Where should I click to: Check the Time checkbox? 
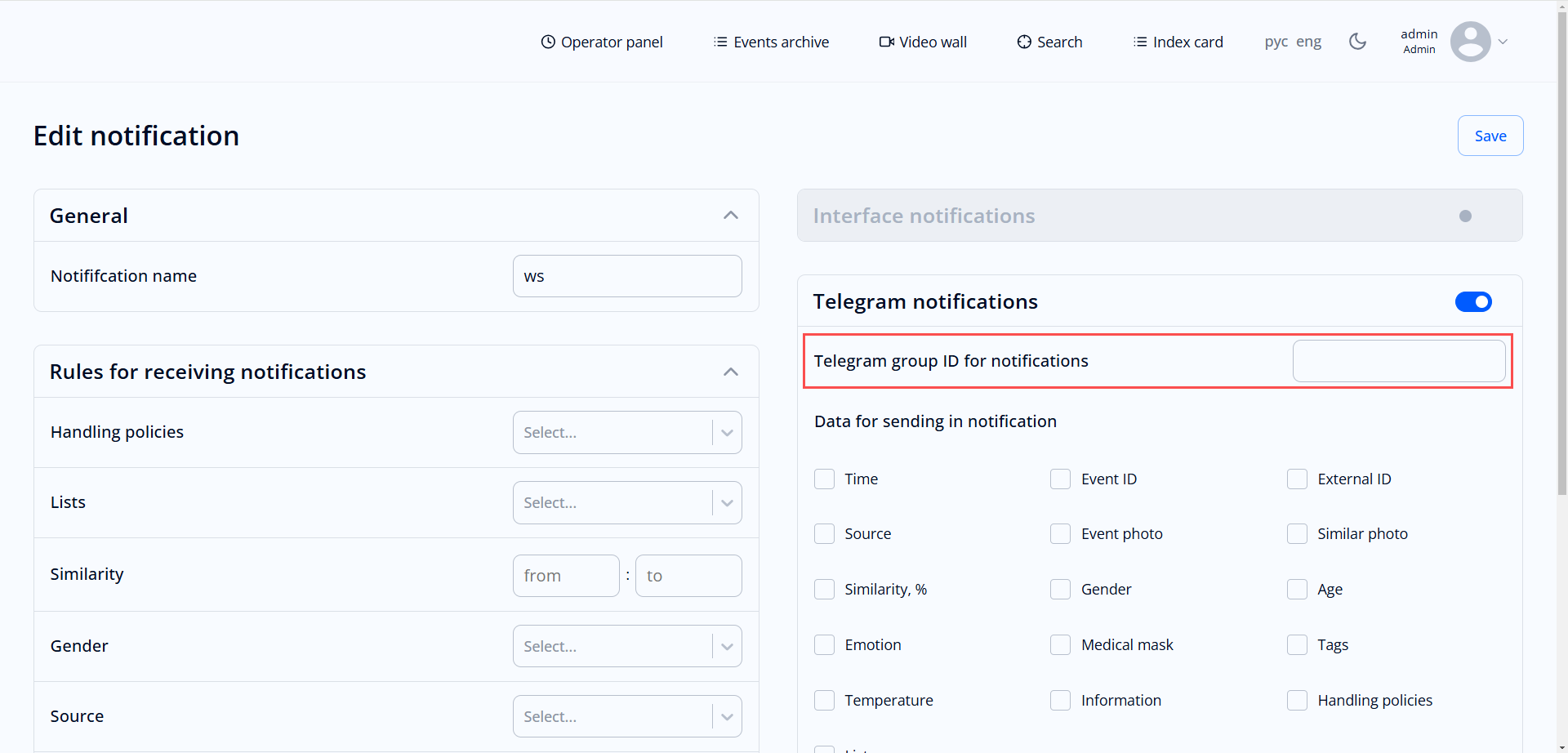point(825,479)
